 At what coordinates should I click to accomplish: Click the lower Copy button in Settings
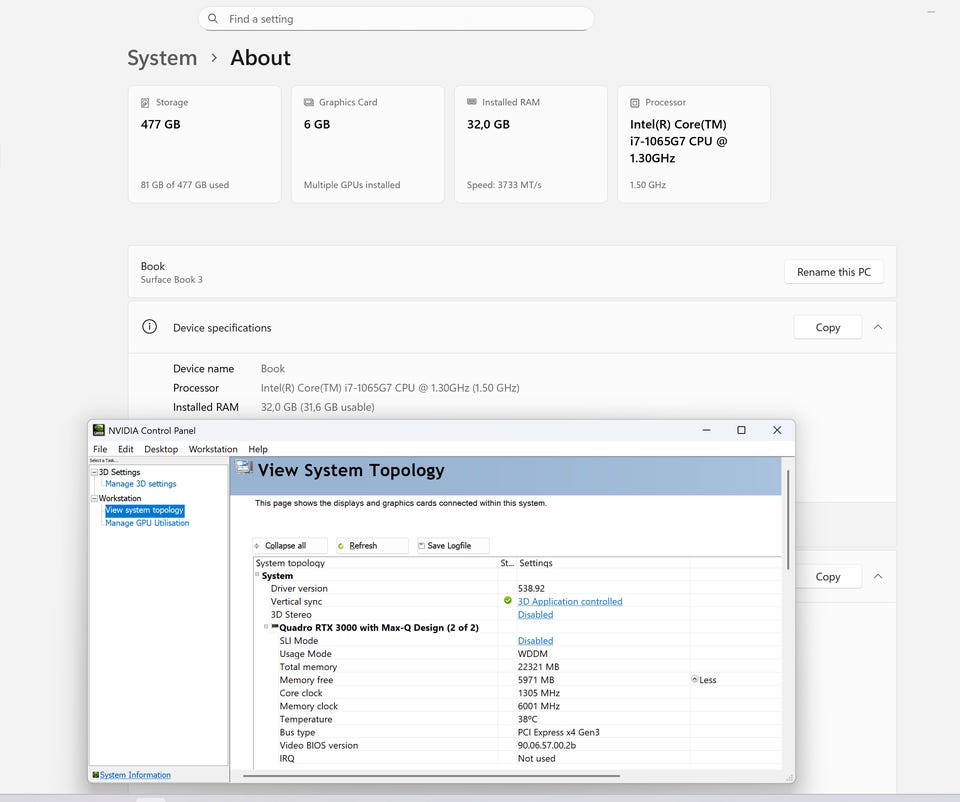point(828,576)
